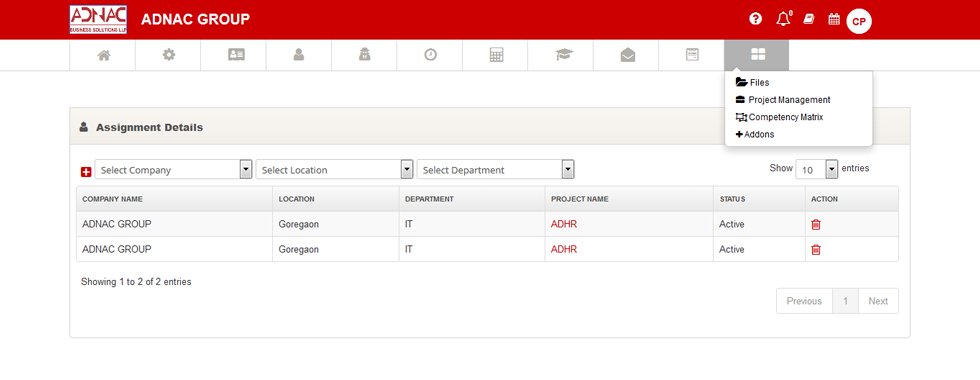Open the Select Company dropdown
This screenshot has width=980, height=380.
pos(173,169)
